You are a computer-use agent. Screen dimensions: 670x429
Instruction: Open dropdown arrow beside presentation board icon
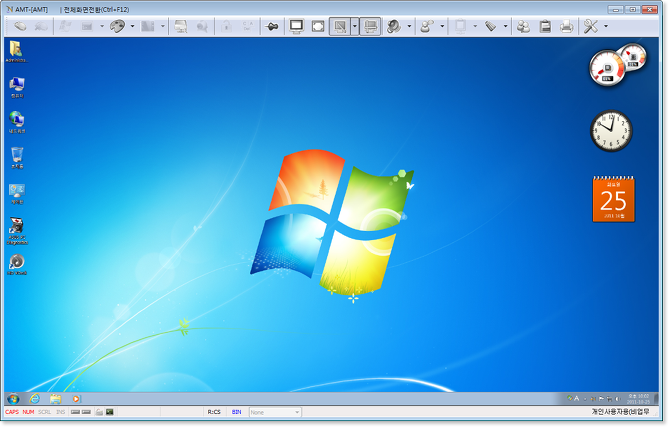pos(475,26)
